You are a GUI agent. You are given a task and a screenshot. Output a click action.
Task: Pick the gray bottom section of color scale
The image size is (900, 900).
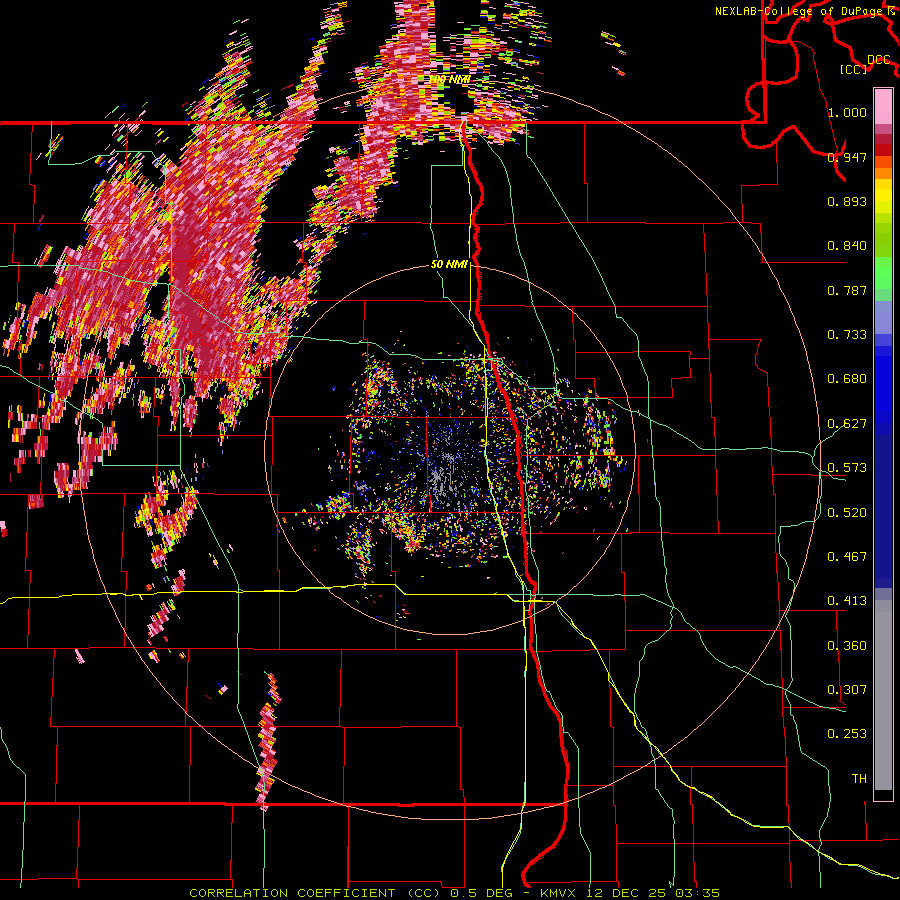883,696
